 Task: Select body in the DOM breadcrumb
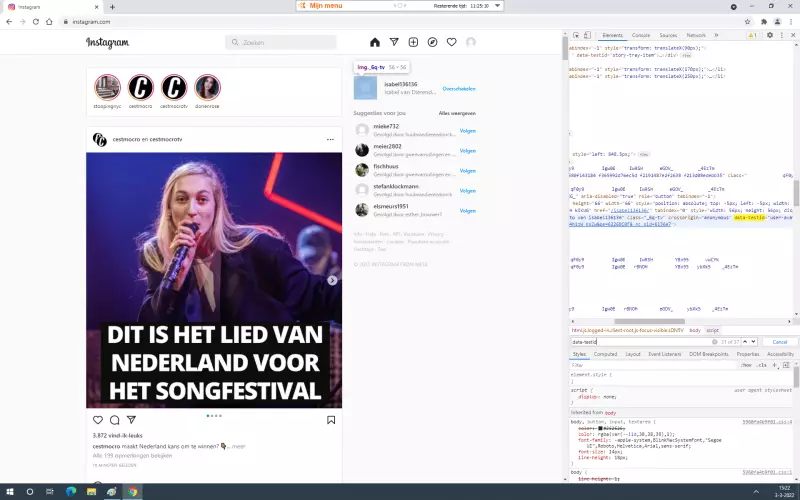(x=695, y=331)
